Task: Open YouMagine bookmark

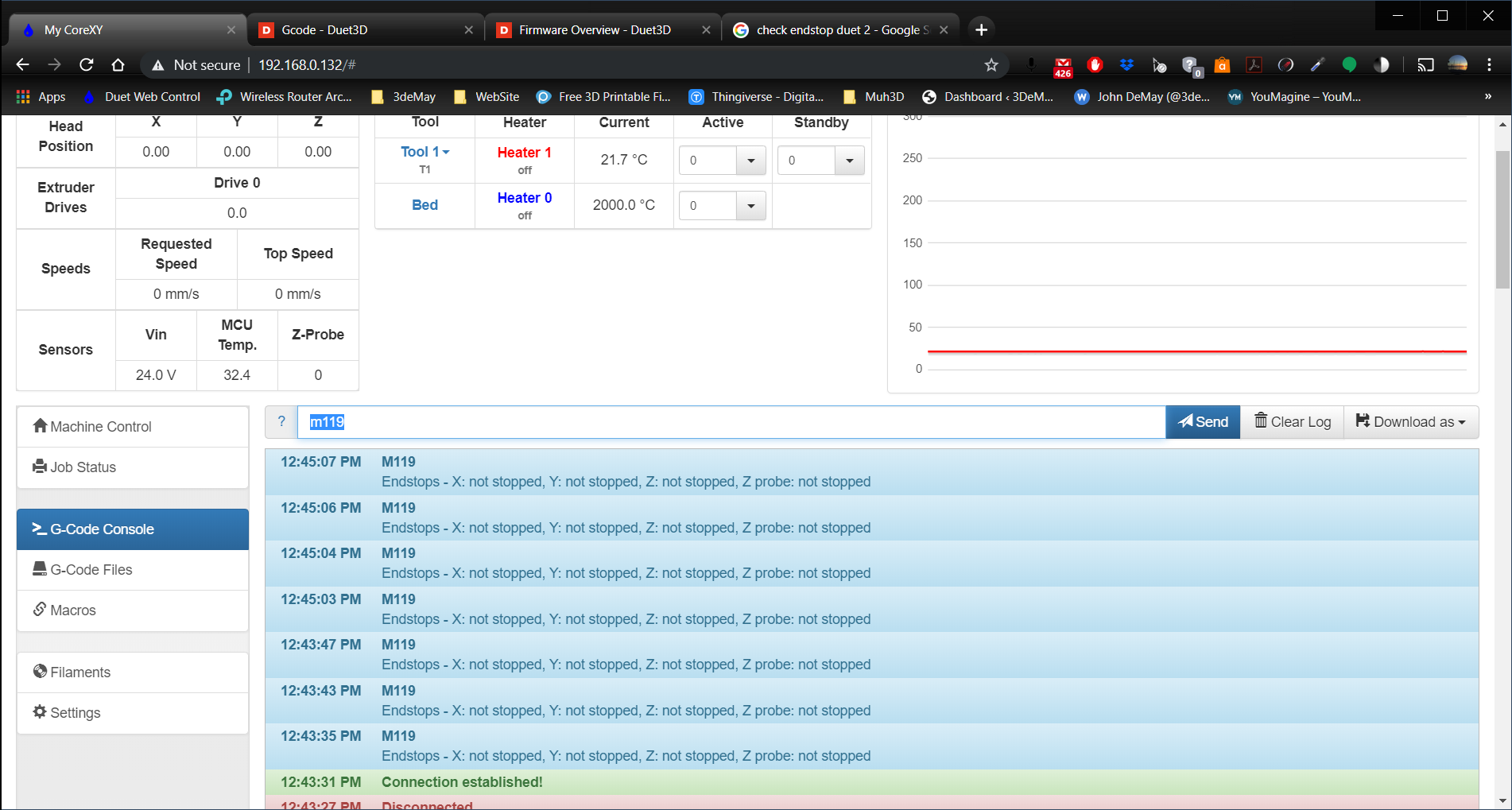Action: click(x=1295, y=97)
